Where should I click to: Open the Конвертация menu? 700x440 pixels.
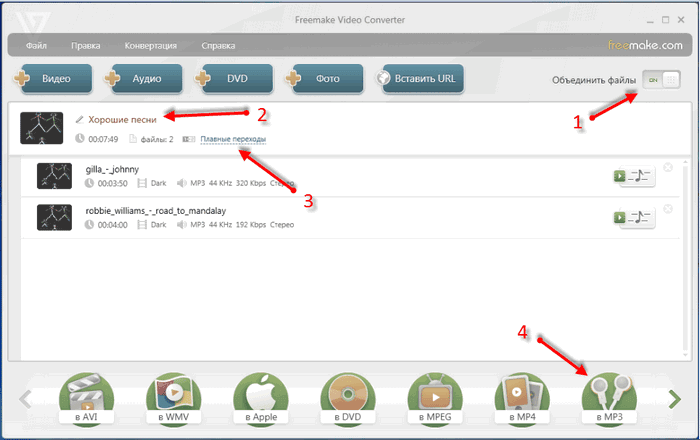[150, 46]
